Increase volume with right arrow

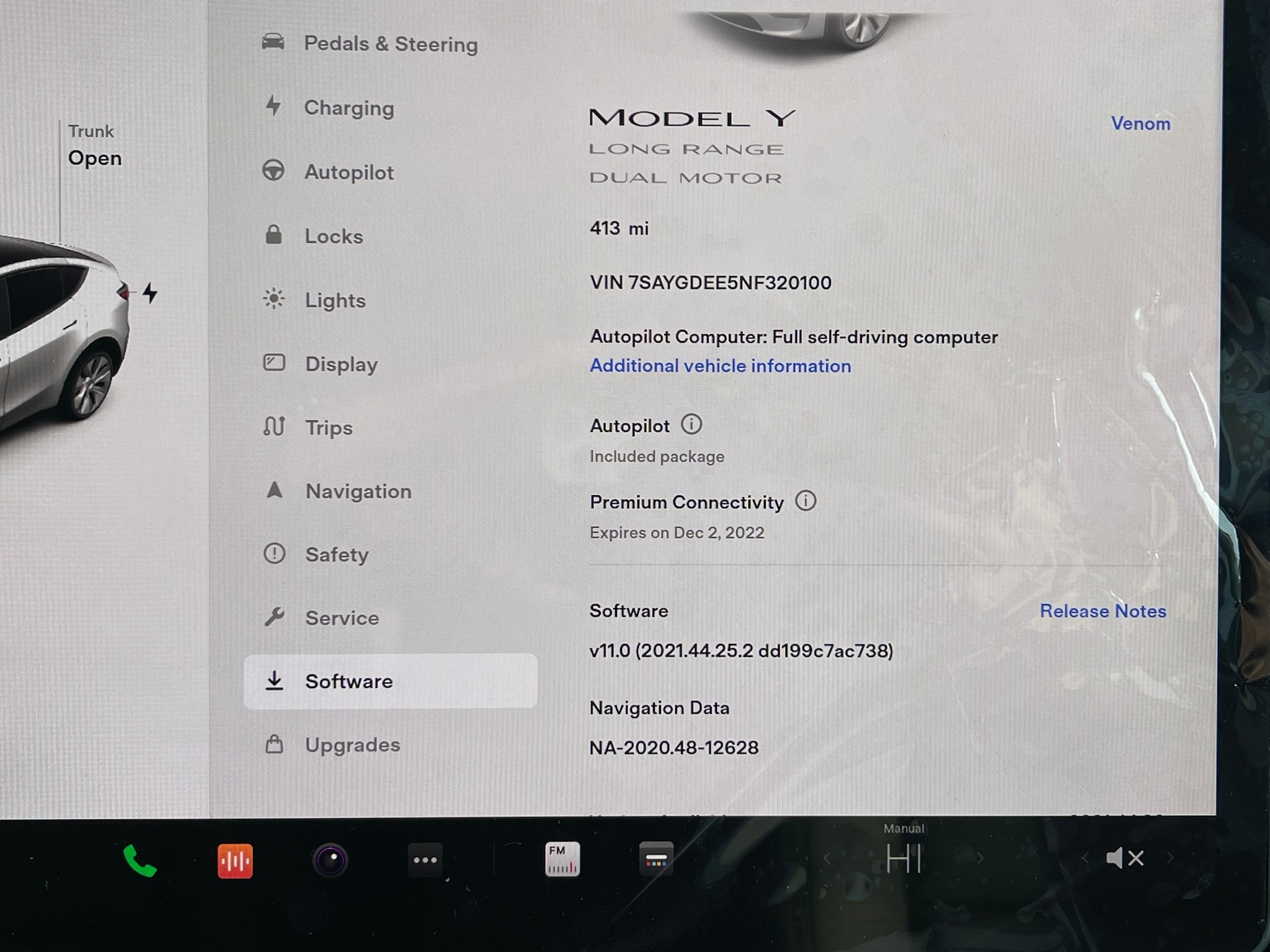[x=1170, y=858]
